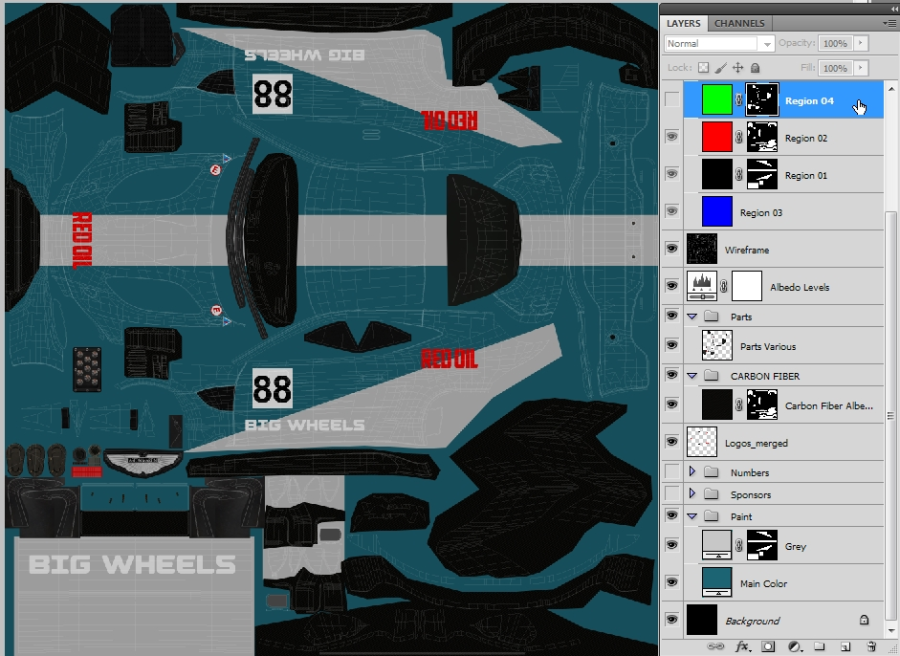This screenshot has height=656, width=900.
Task: Click the Aston Martin wings badge on canvas
Action: [143, 460]
